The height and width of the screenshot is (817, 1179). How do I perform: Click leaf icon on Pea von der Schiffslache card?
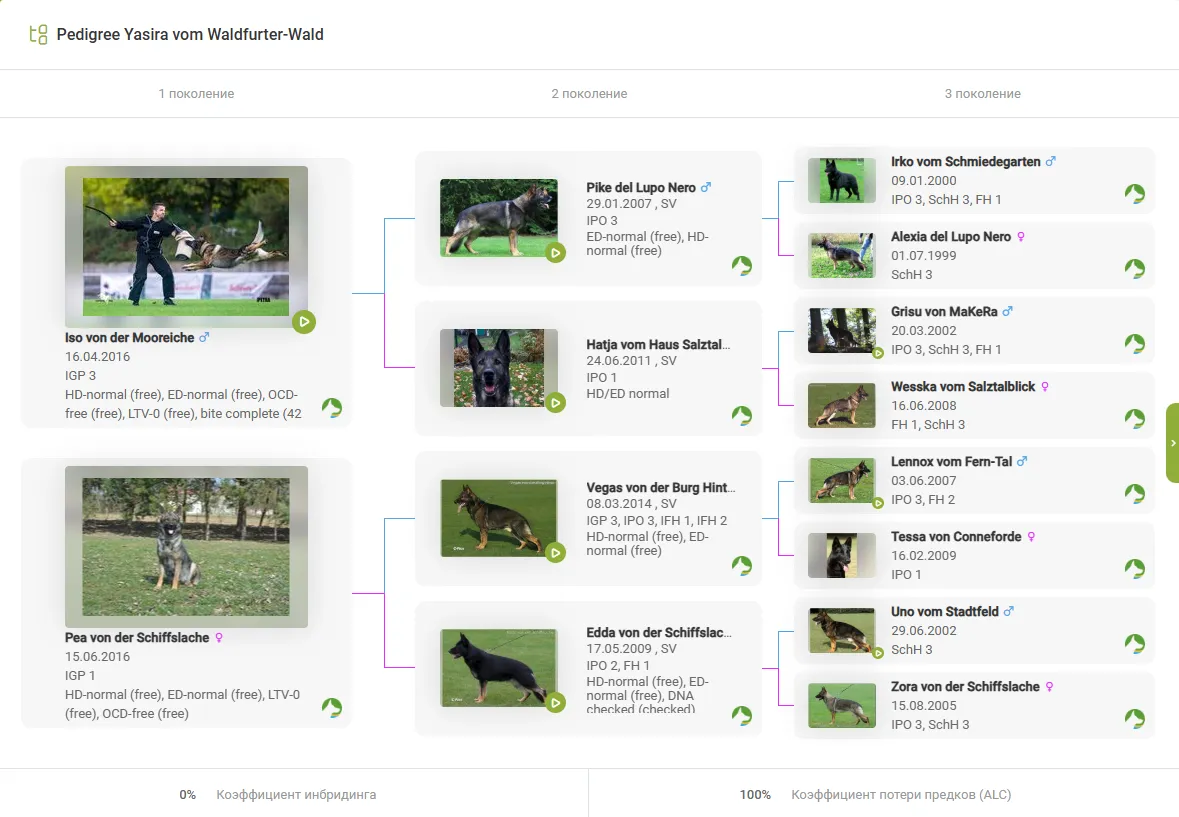pos(332,708)
